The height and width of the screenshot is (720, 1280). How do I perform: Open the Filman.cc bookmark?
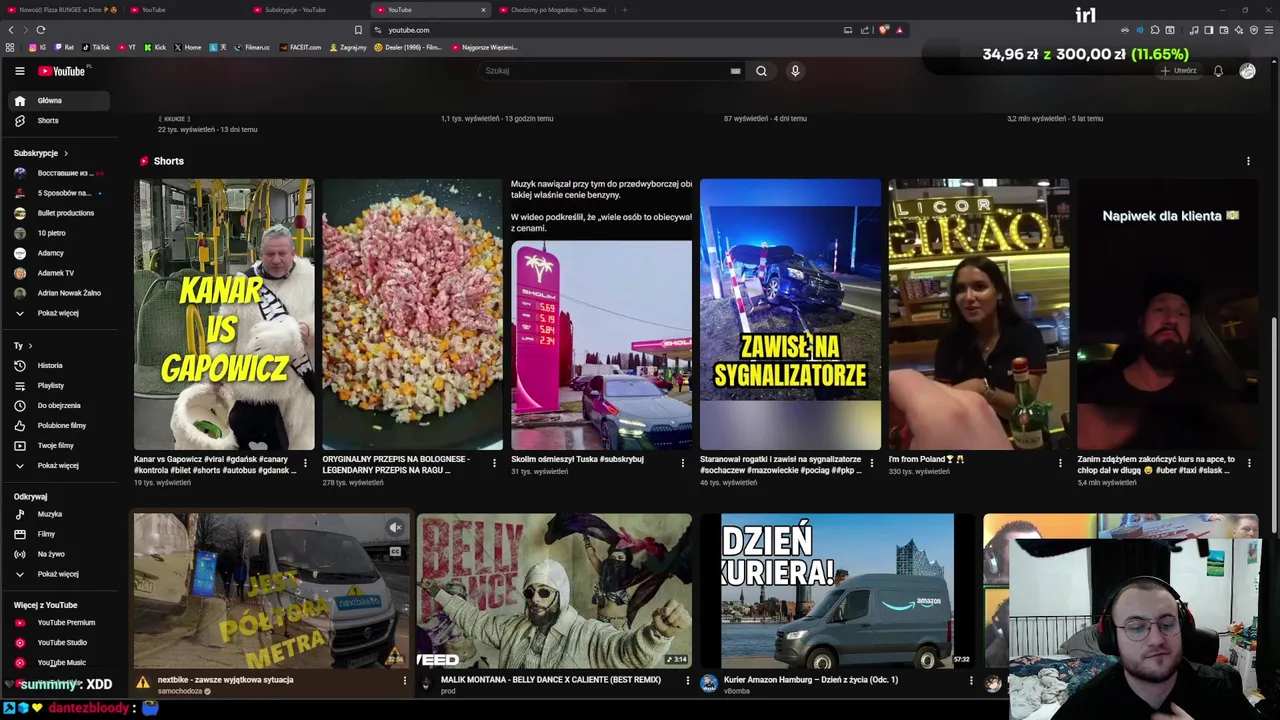[253, 47]
